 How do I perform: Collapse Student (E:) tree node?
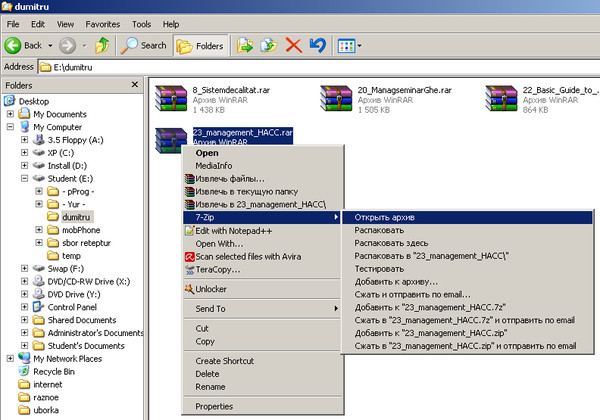[24, 178]
